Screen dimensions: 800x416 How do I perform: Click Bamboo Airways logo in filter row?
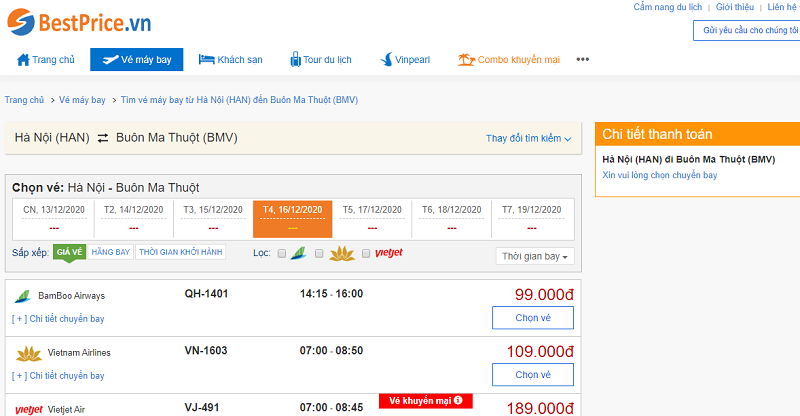pyautogui.click(x=298, y=253)
